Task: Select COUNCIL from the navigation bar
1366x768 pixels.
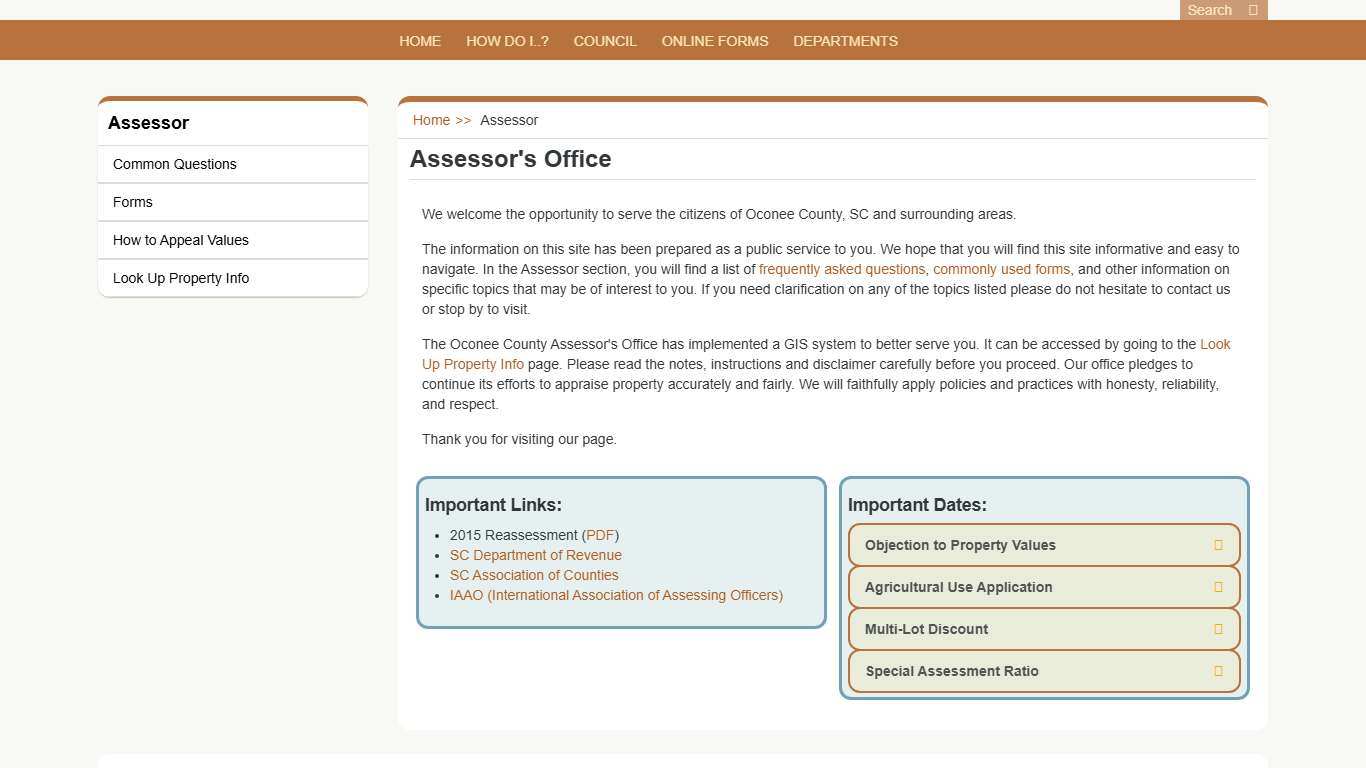Action: tap(605, 41)
